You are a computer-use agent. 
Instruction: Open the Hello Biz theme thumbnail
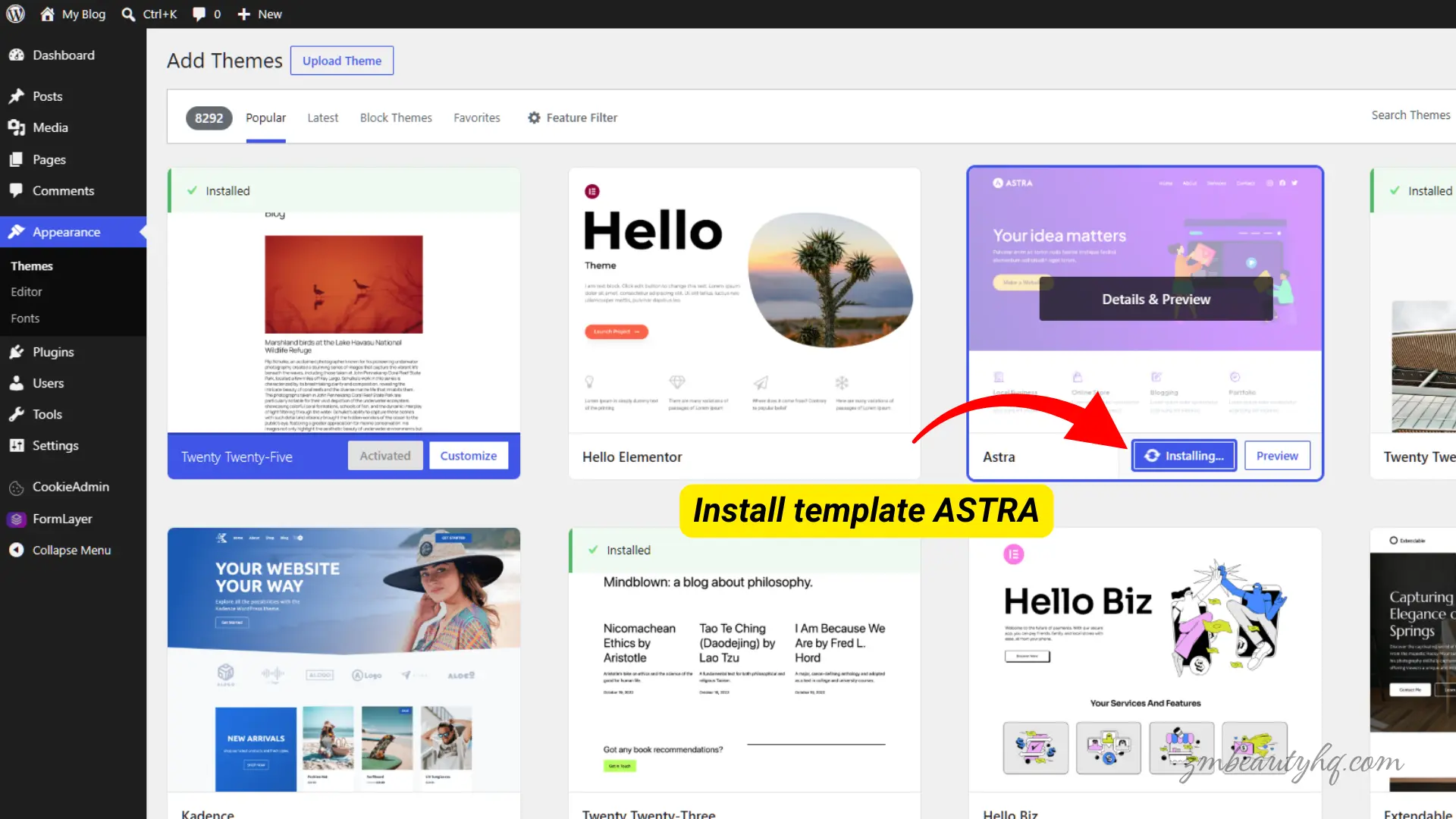click(1145, 660)
